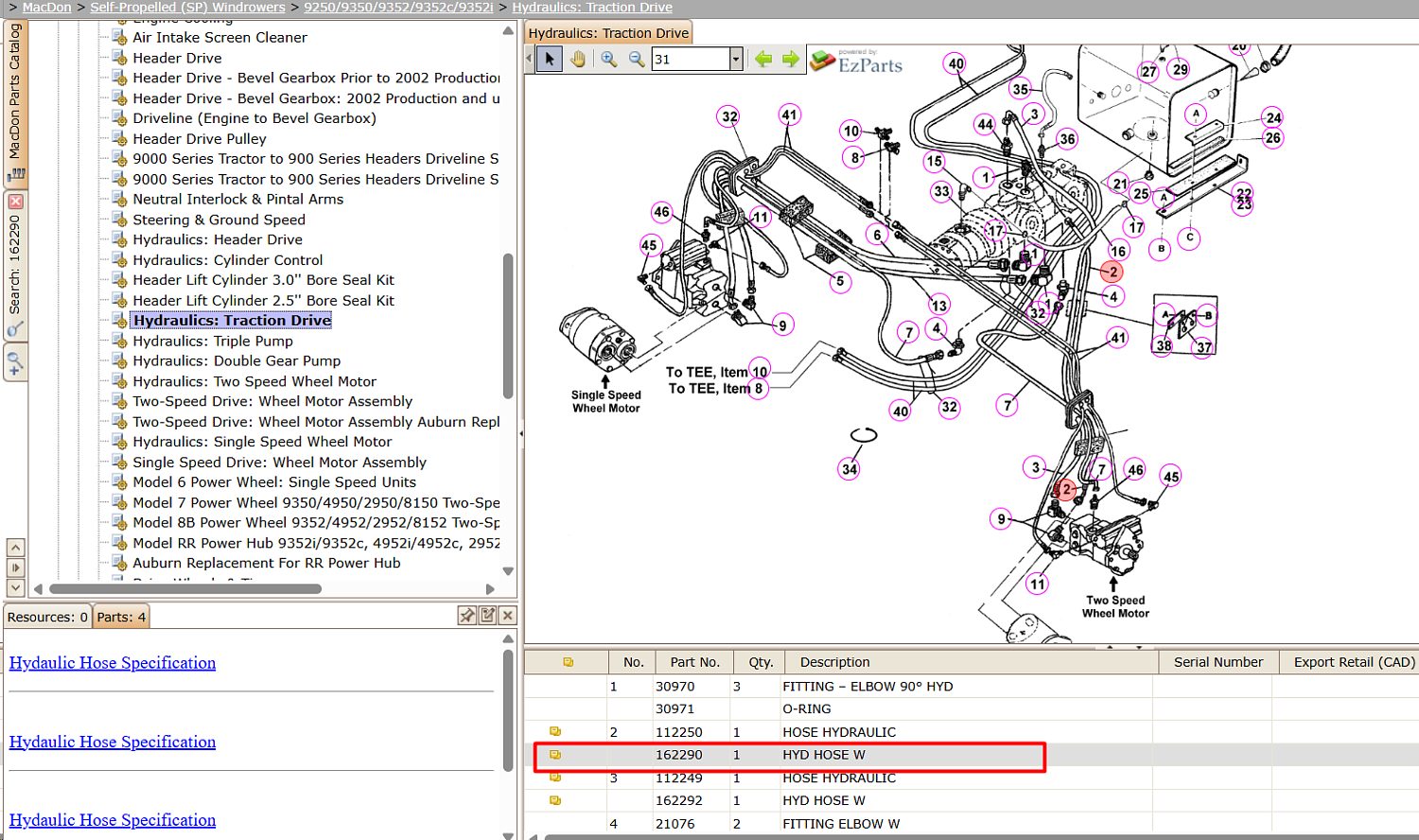Viewport: 1419px width, 840px height.
Task: Click the notes icon for part 112250
Action: 555,732
